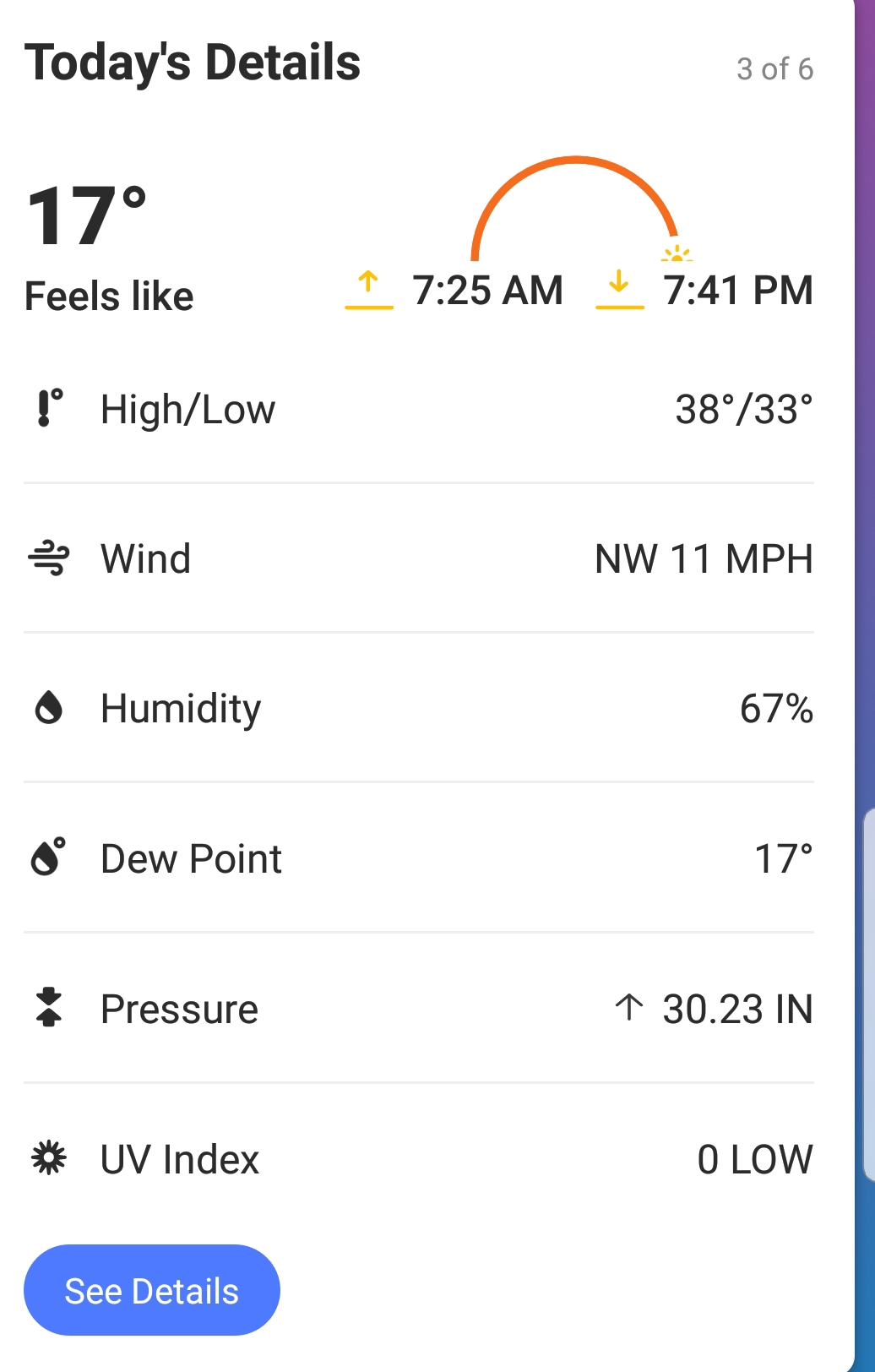Tap the 30.23 IN pressure value
This screenshot has width=875, height=1372.
click(737, 1009)
